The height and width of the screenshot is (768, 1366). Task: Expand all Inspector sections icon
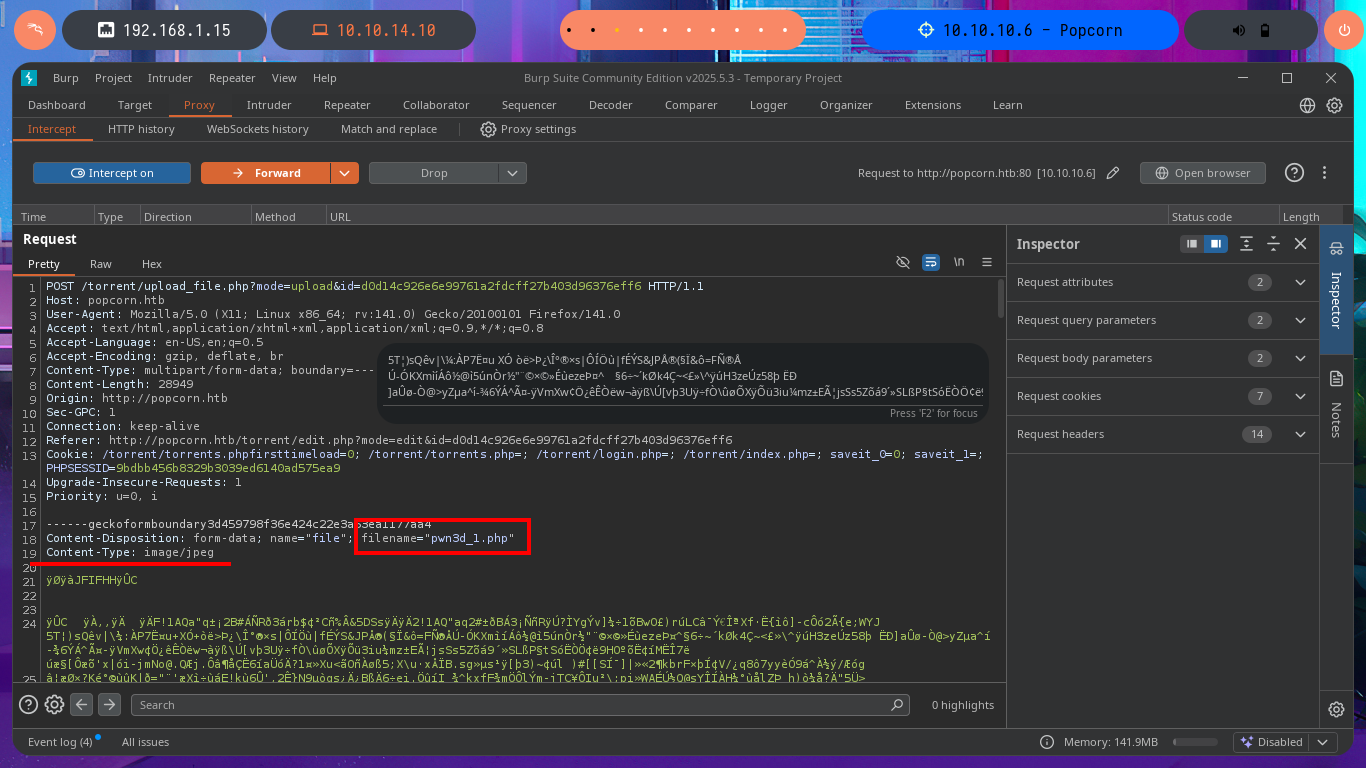[1246, 244]
